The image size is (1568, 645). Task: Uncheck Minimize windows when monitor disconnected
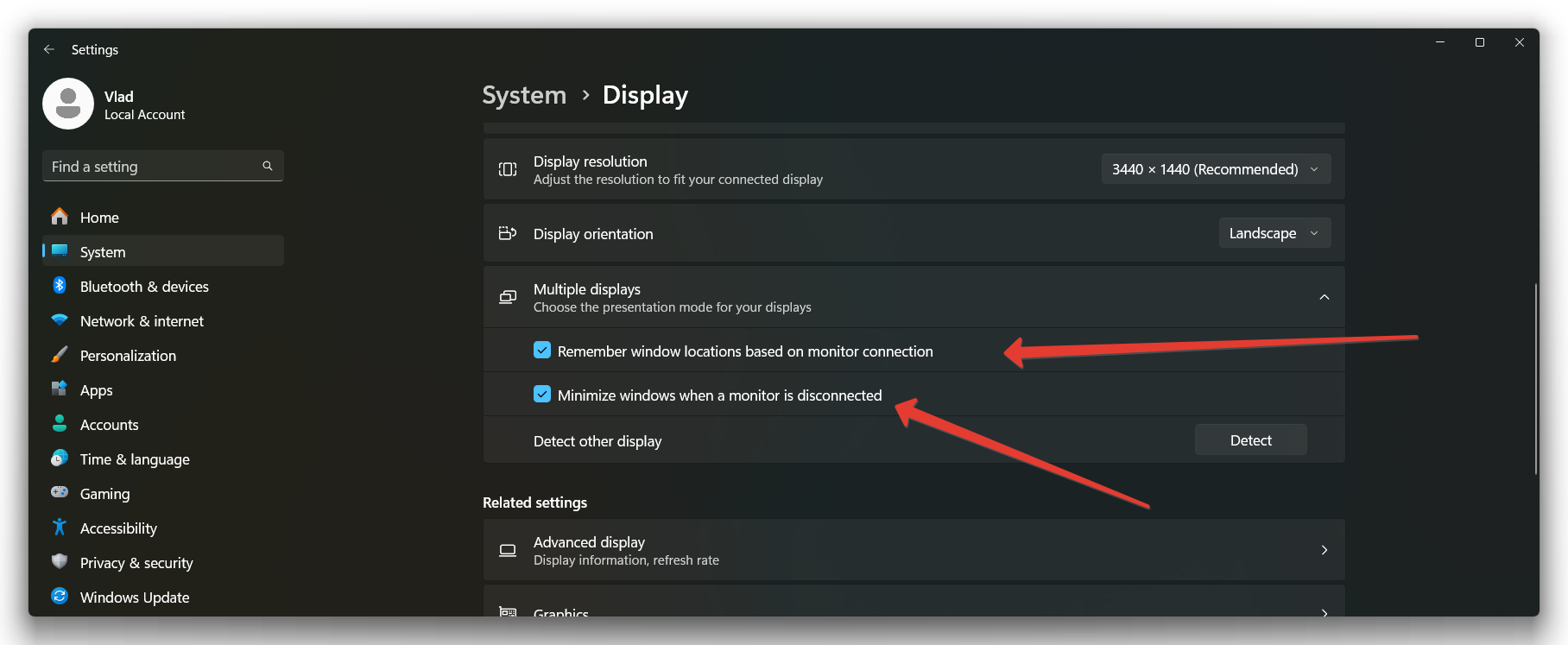coord(542,395)
